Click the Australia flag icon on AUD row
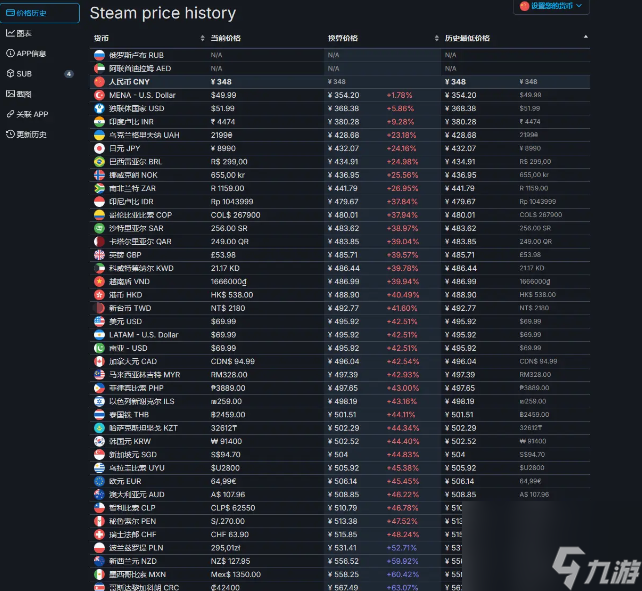Viewport: 642px width, 591px height. point(99,494)
